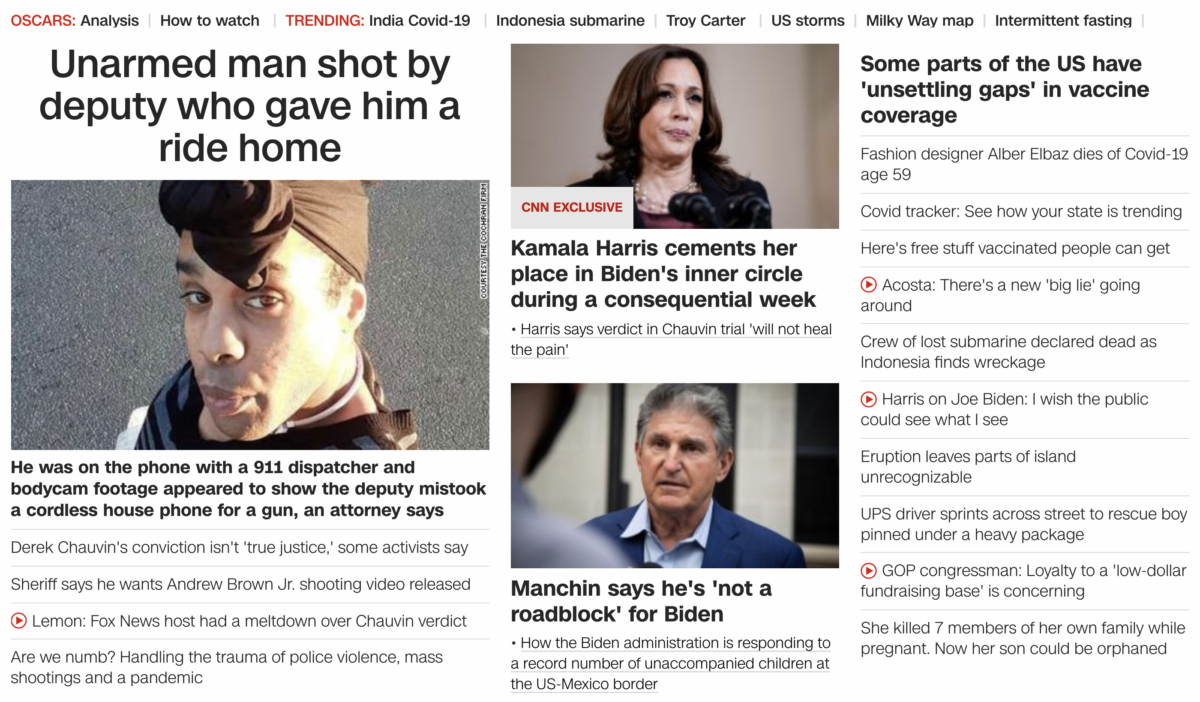
Task: Read 'Covid tracker: See how your state' story
Action: coord(1021,211)
